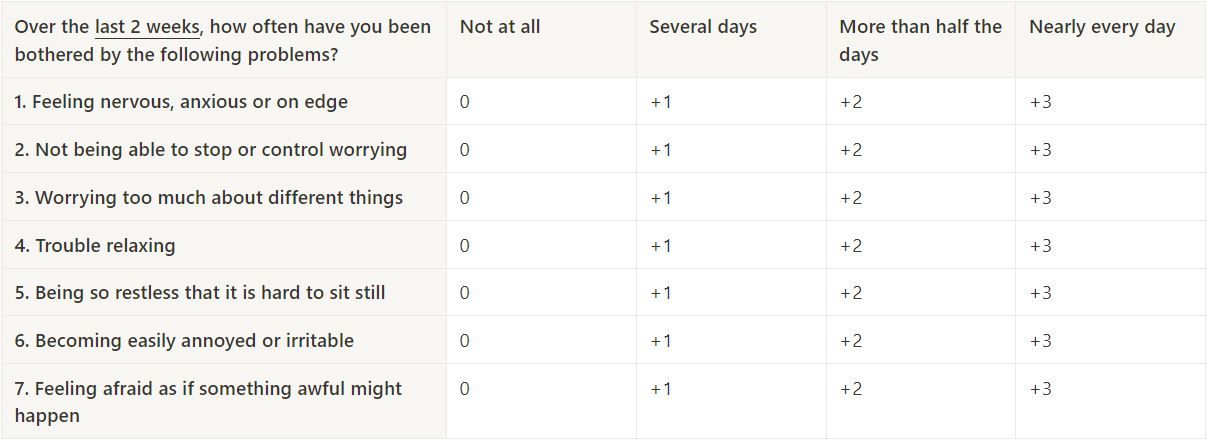Click the underlined "last 2 weeks" text
1208x440 pixels.
tap(148, 27)
